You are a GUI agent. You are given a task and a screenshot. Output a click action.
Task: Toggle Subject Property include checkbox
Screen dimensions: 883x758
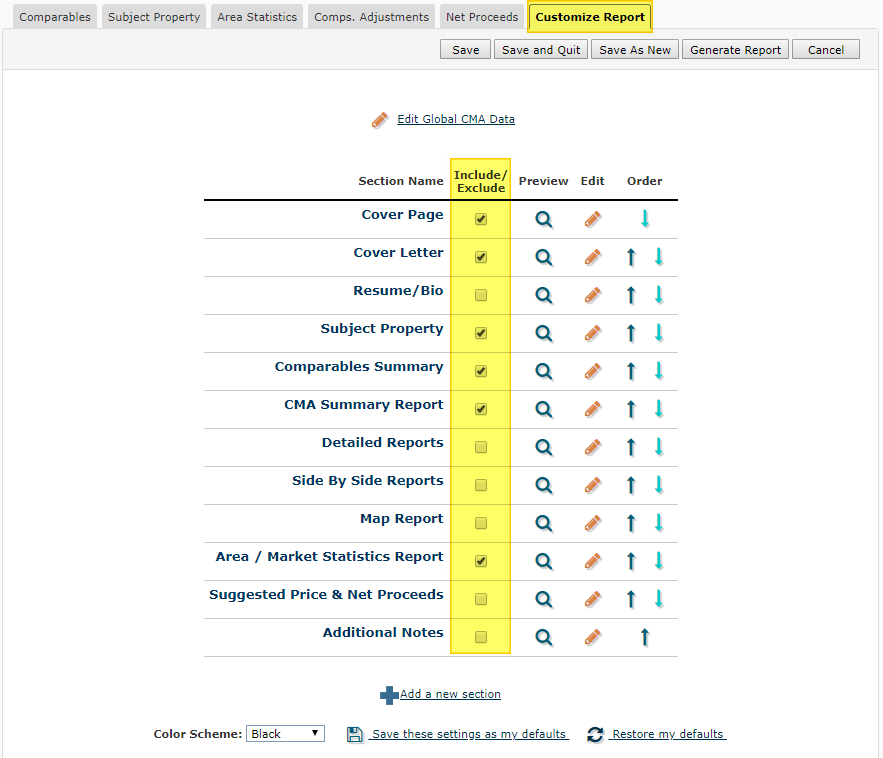pos(481,333)
